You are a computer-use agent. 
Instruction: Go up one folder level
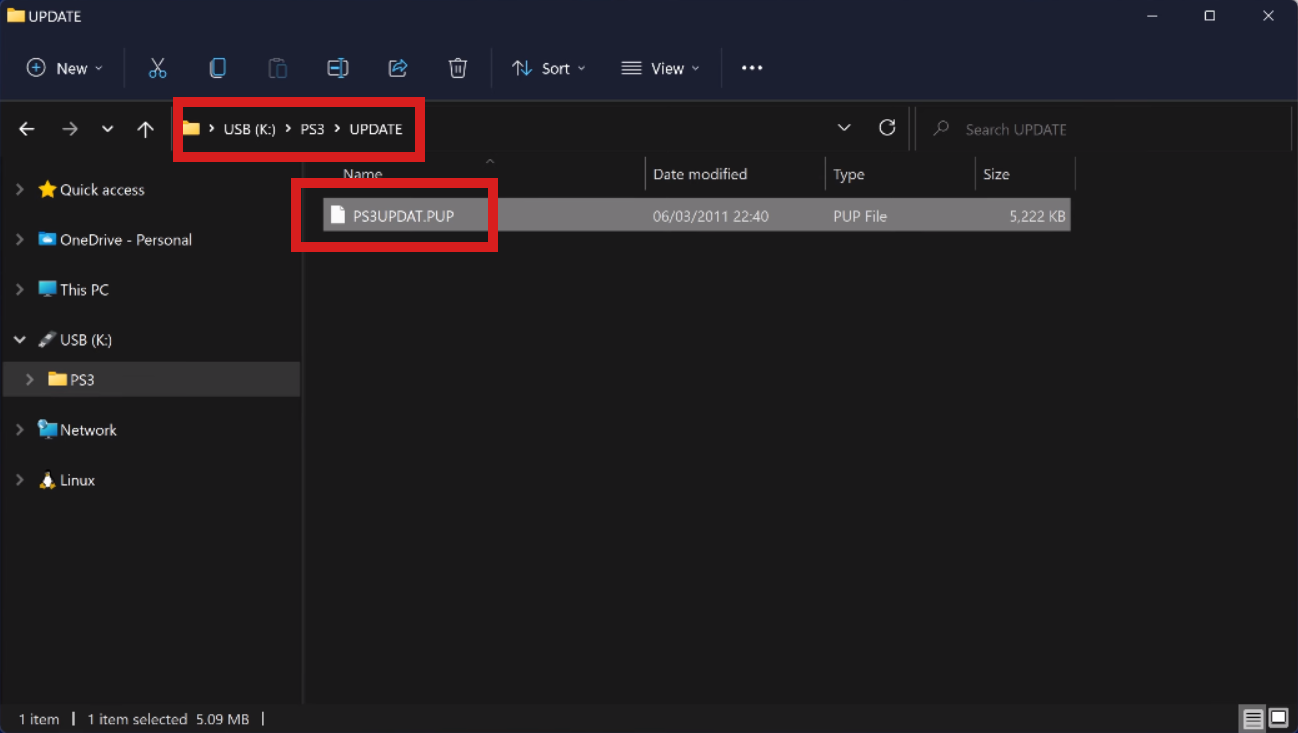pyautogui.click(x=145, y=129)
